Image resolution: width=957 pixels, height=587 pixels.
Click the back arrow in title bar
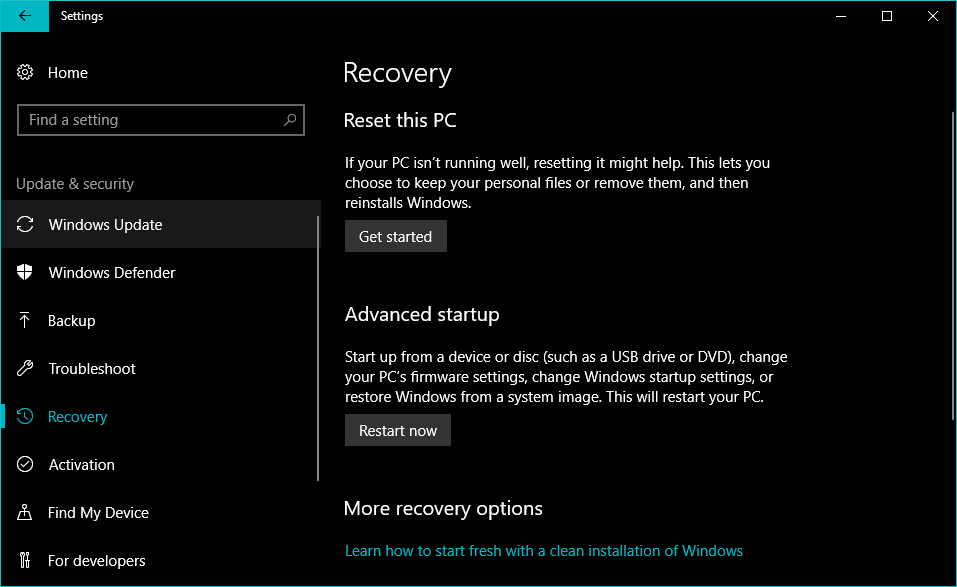[x=25, y=16]
